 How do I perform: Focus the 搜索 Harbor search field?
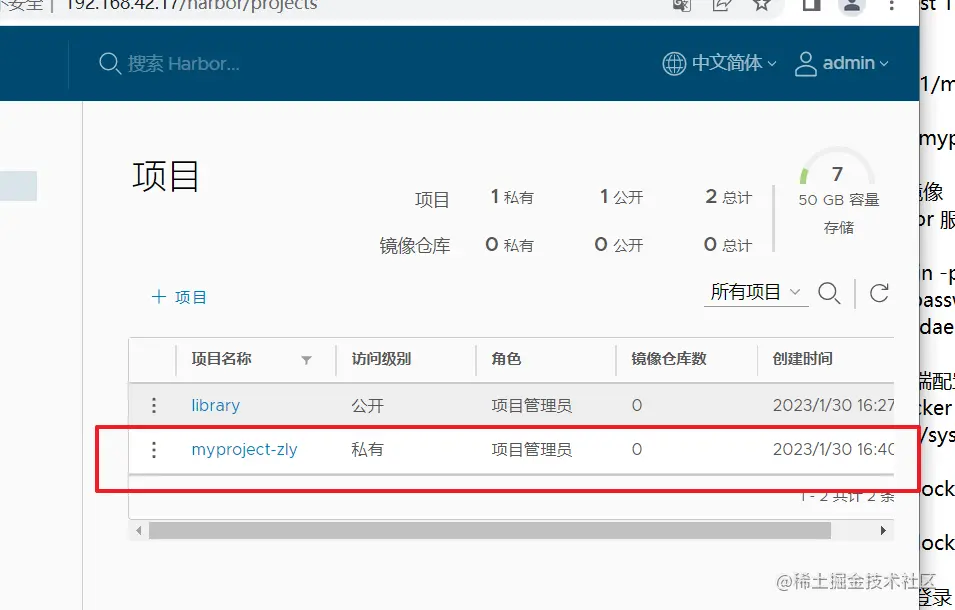coord(183,63)
